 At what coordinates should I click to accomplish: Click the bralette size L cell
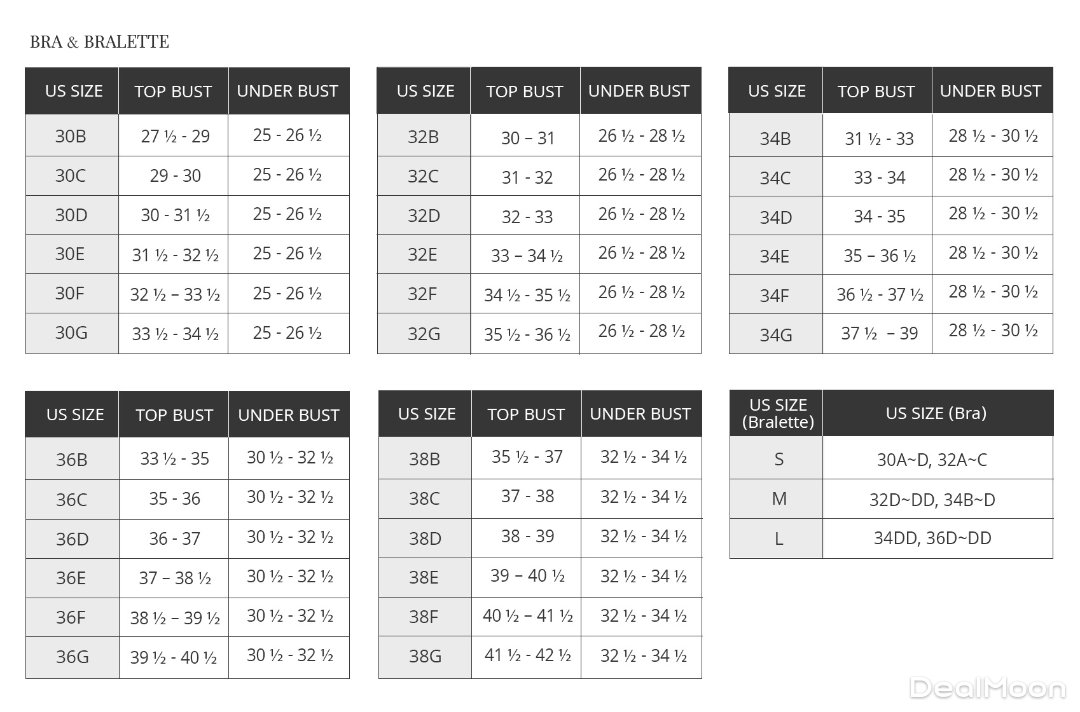[779, 539]
